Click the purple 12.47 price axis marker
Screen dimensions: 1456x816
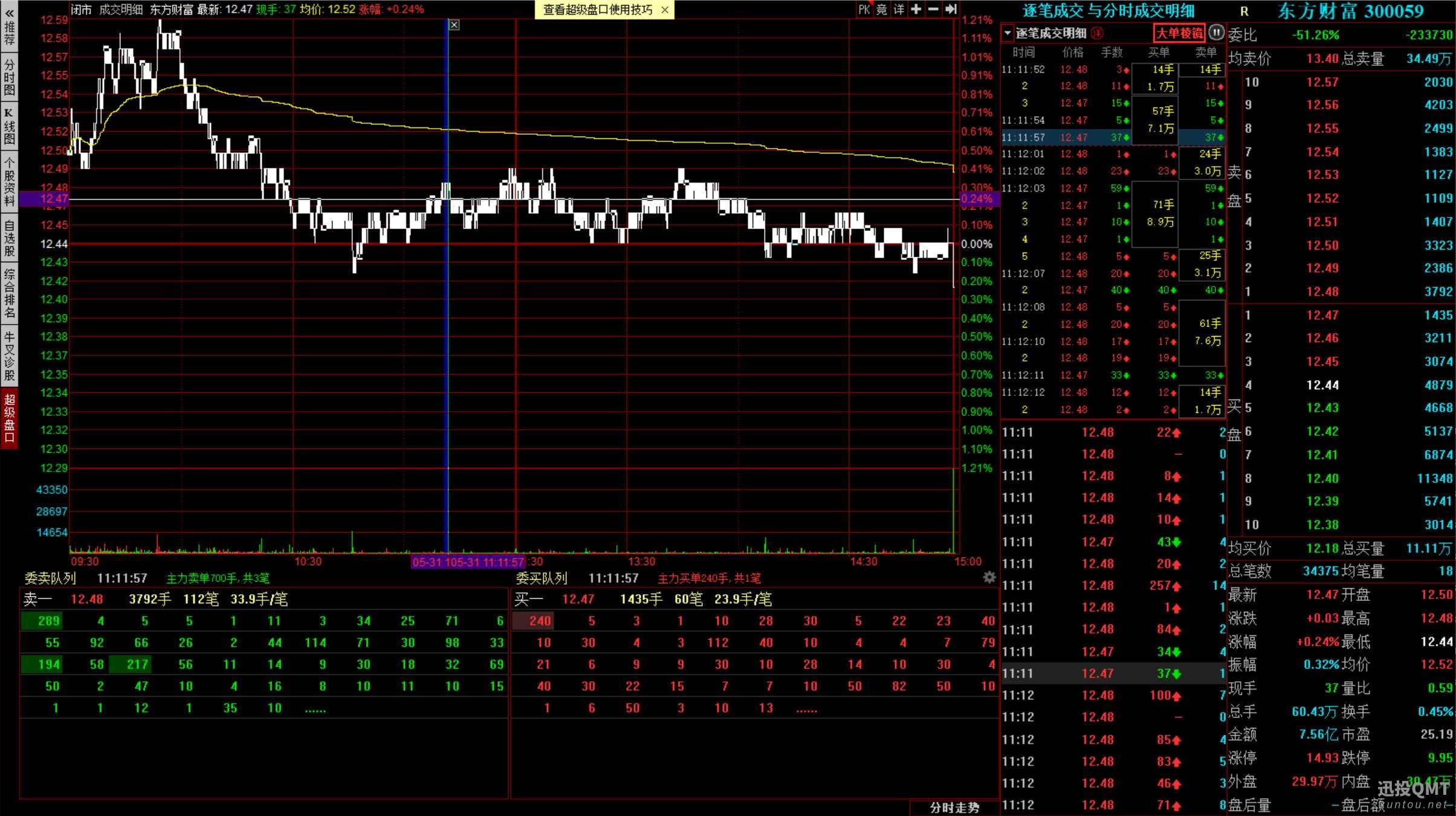pyautogui.click(x=45, y=198)
